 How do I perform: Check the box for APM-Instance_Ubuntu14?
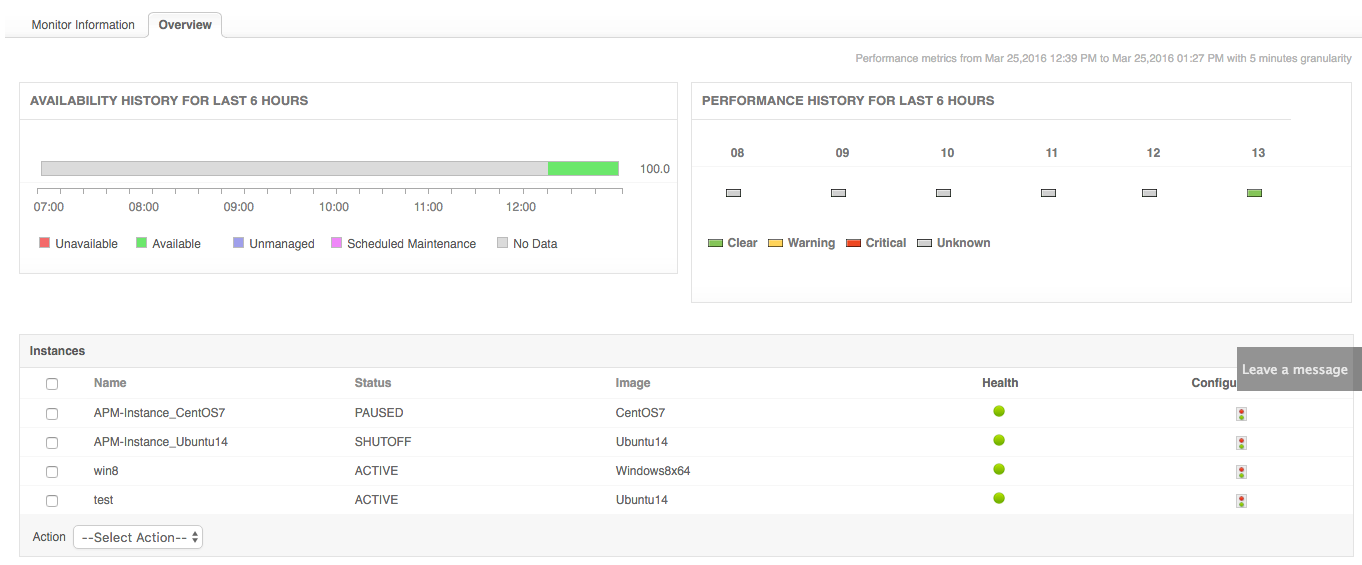[x=52, y=442]
